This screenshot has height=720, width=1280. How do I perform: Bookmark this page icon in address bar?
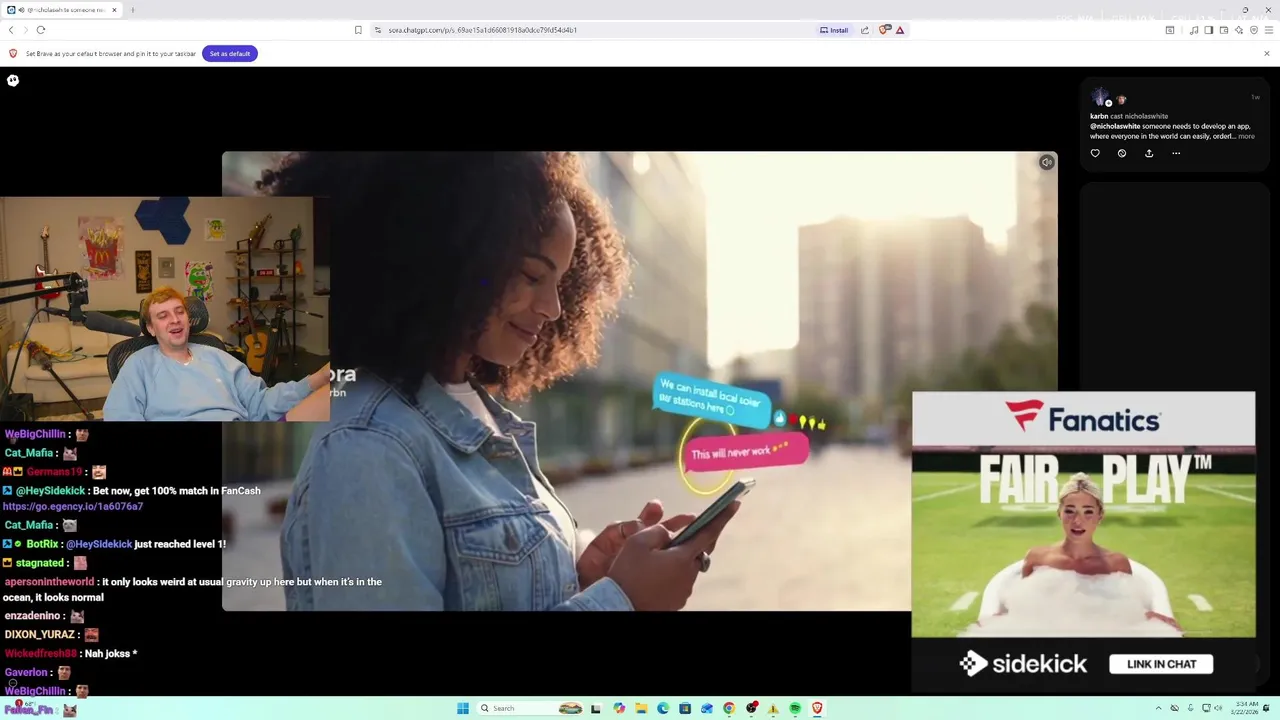(x=358, y=30)
